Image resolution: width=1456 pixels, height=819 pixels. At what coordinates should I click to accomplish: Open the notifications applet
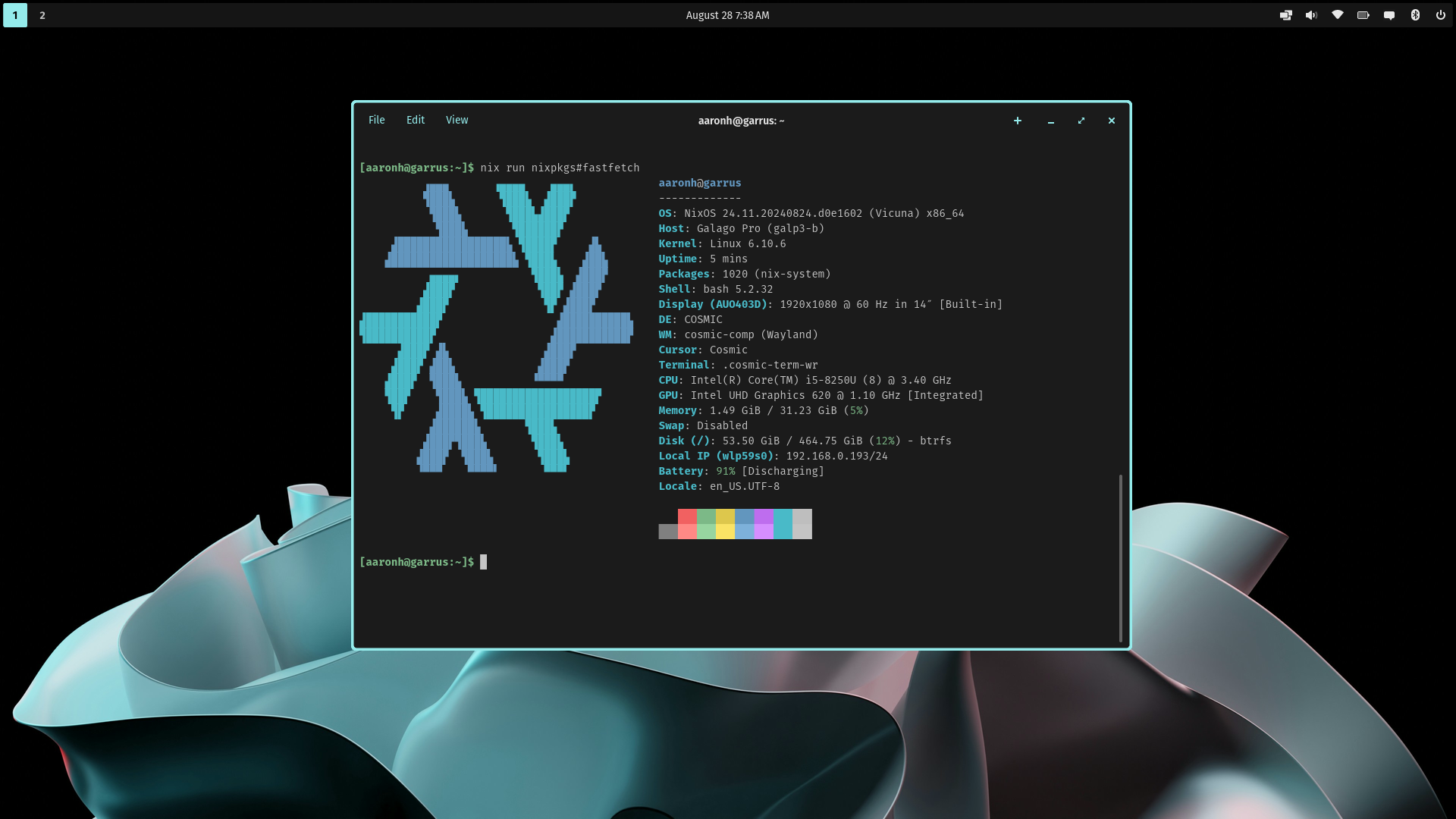click(1389, 15)
